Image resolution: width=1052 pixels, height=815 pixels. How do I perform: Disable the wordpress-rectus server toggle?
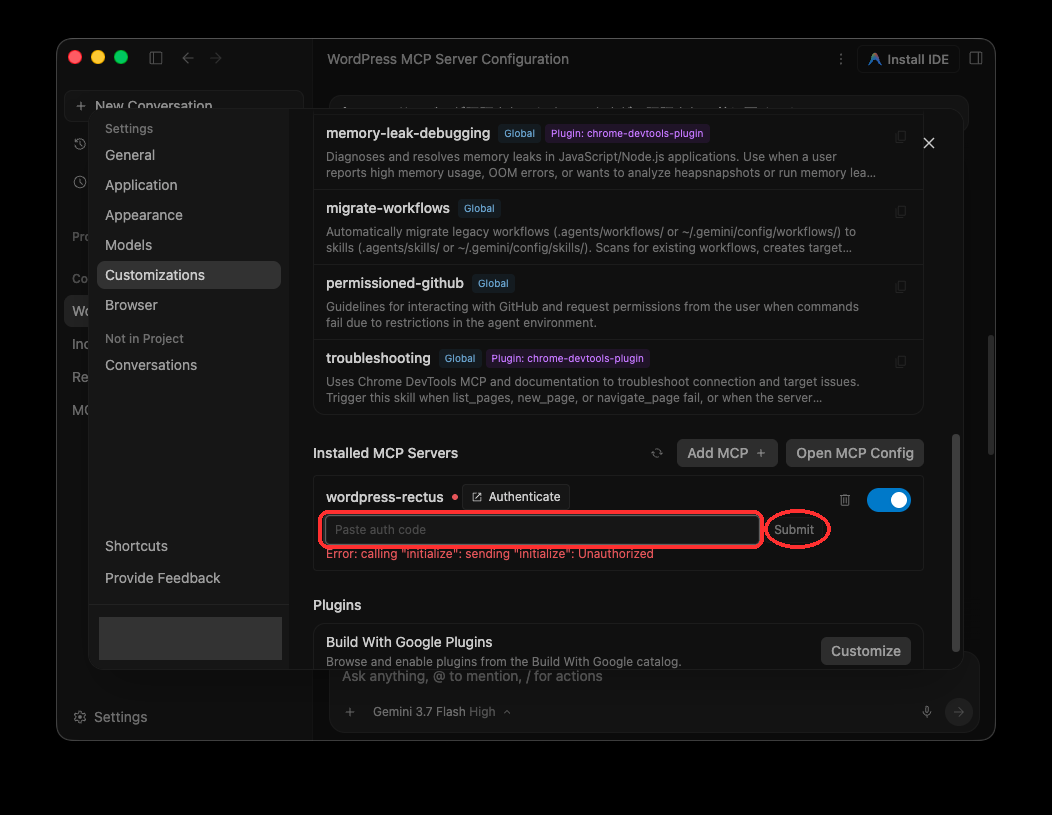click(x=888, y=500)
